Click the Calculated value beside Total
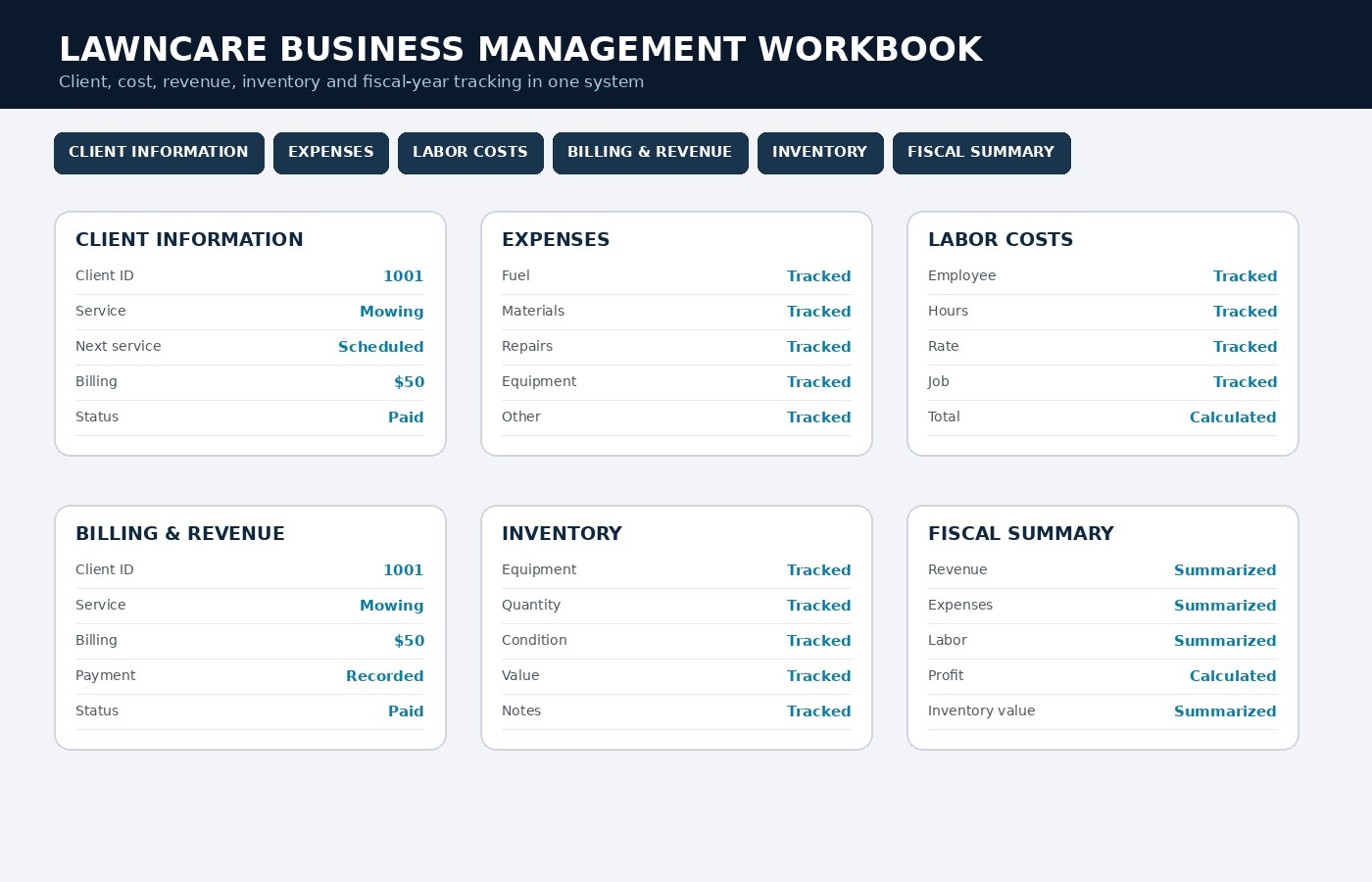This screenshot has height=882, width=1372. [1233, 417]
